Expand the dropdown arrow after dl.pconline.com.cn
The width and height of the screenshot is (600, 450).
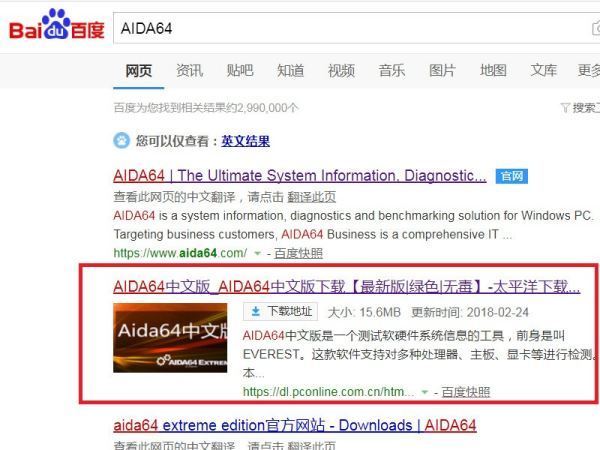click(424, 392)
